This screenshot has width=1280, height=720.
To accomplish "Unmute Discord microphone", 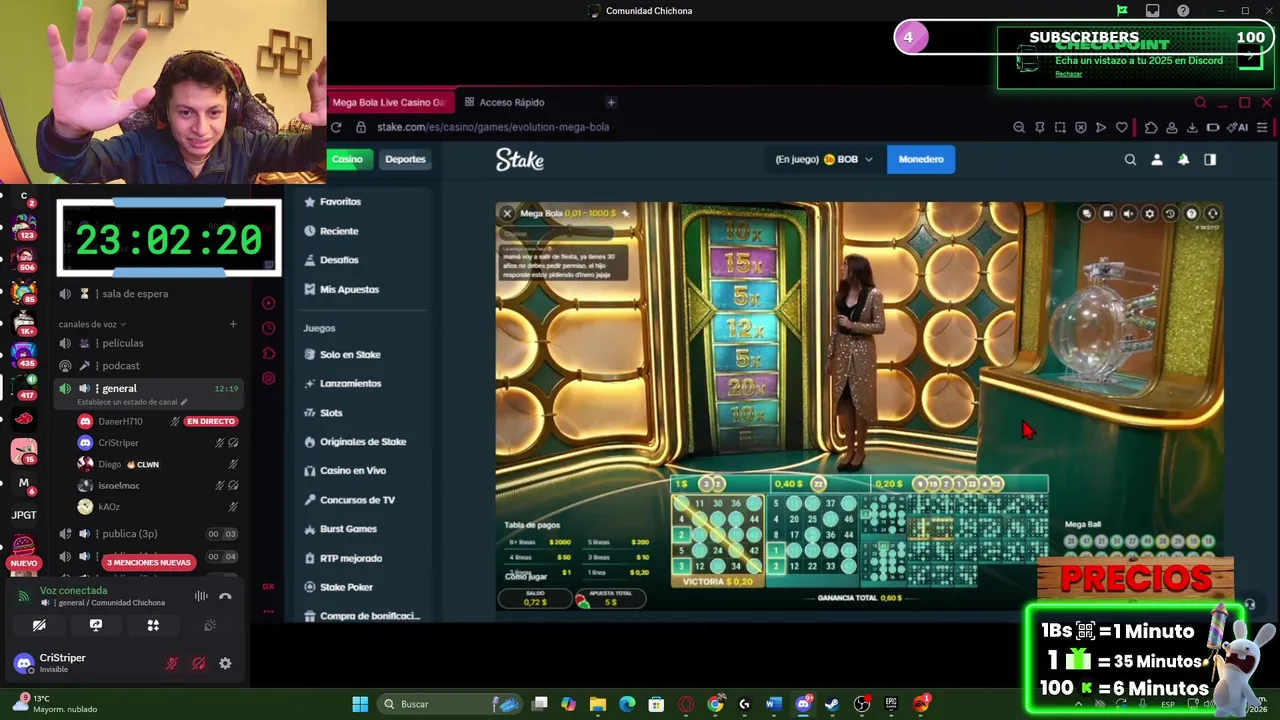I will 172,663.
